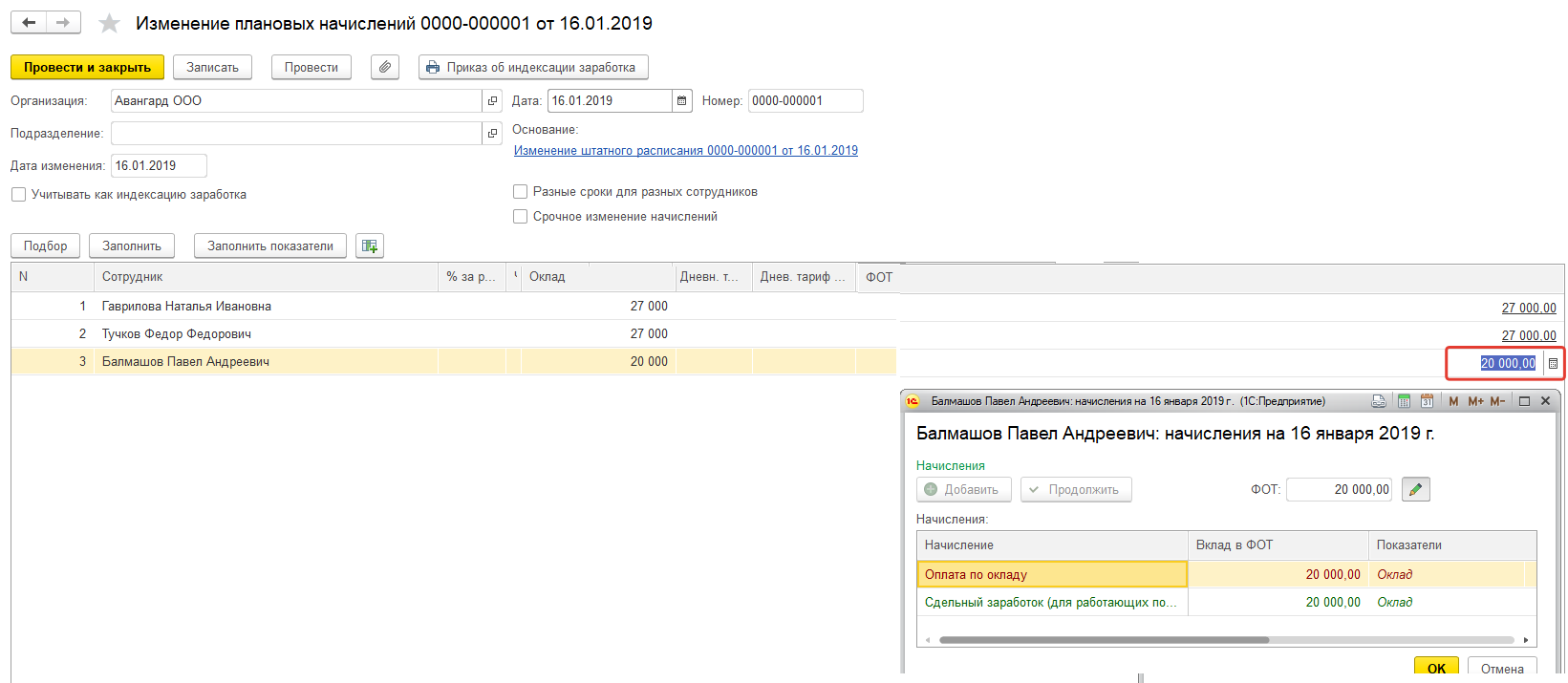Enable Учитывать как индексацию заработка checkbox

pyautogui.click(x=19, y=195)
